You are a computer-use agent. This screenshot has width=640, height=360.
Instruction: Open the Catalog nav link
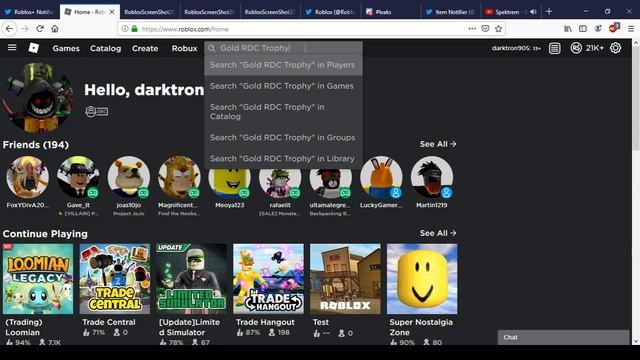tap(105, 48)
